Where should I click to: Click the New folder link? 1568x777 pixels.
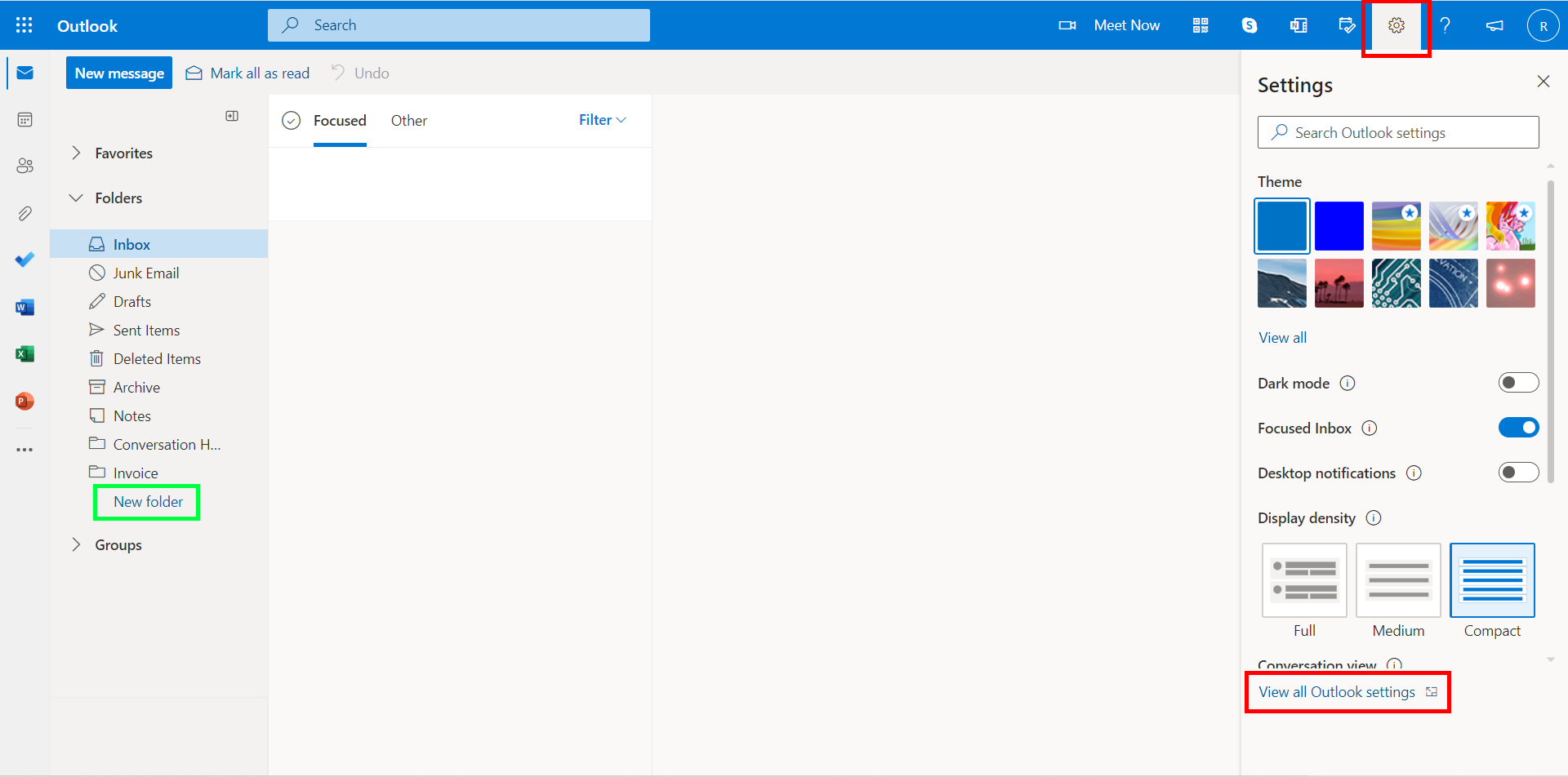(x=148, y=502)
